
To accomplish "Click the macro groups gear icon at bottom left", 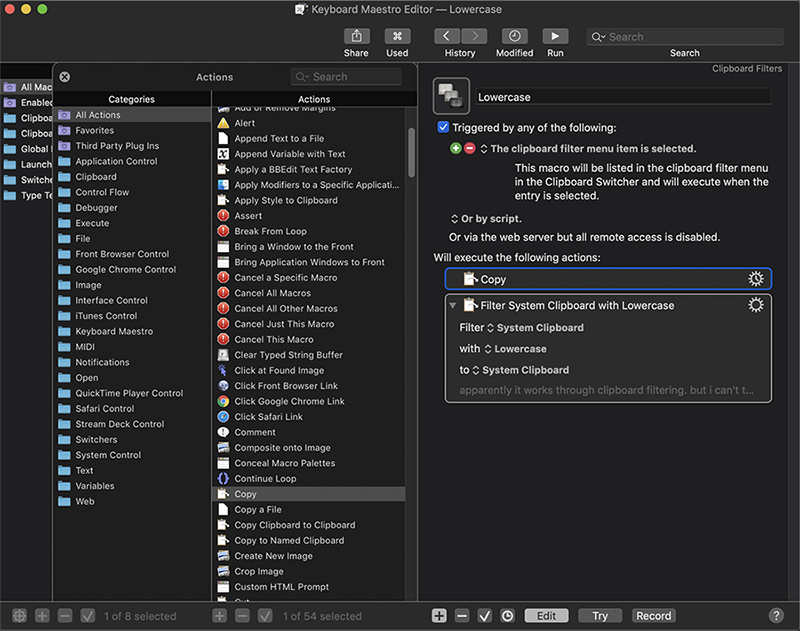I will pos(19,616).
